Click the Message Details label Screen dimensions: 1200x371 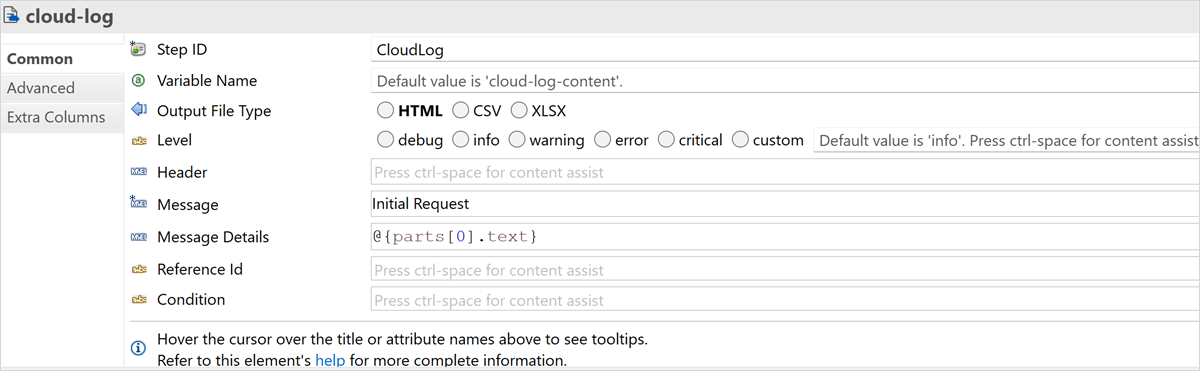pos(213,237)
